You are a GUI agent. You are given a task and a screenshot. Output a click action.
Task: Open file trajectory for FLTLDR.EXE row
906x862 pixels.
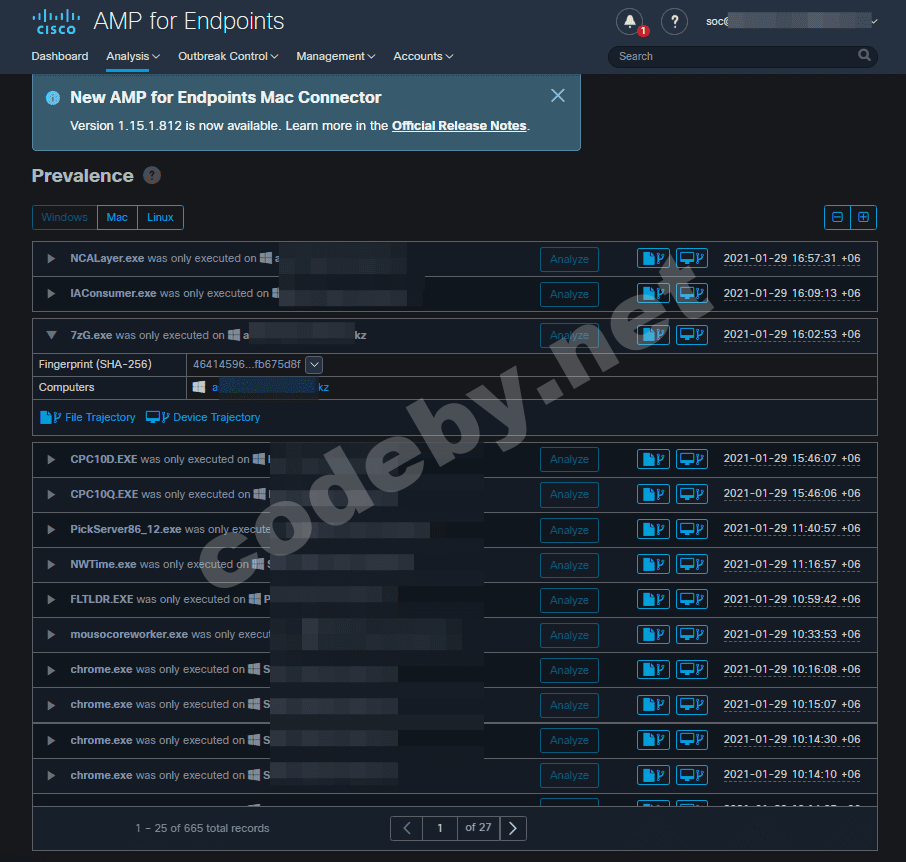pos(653,600)
